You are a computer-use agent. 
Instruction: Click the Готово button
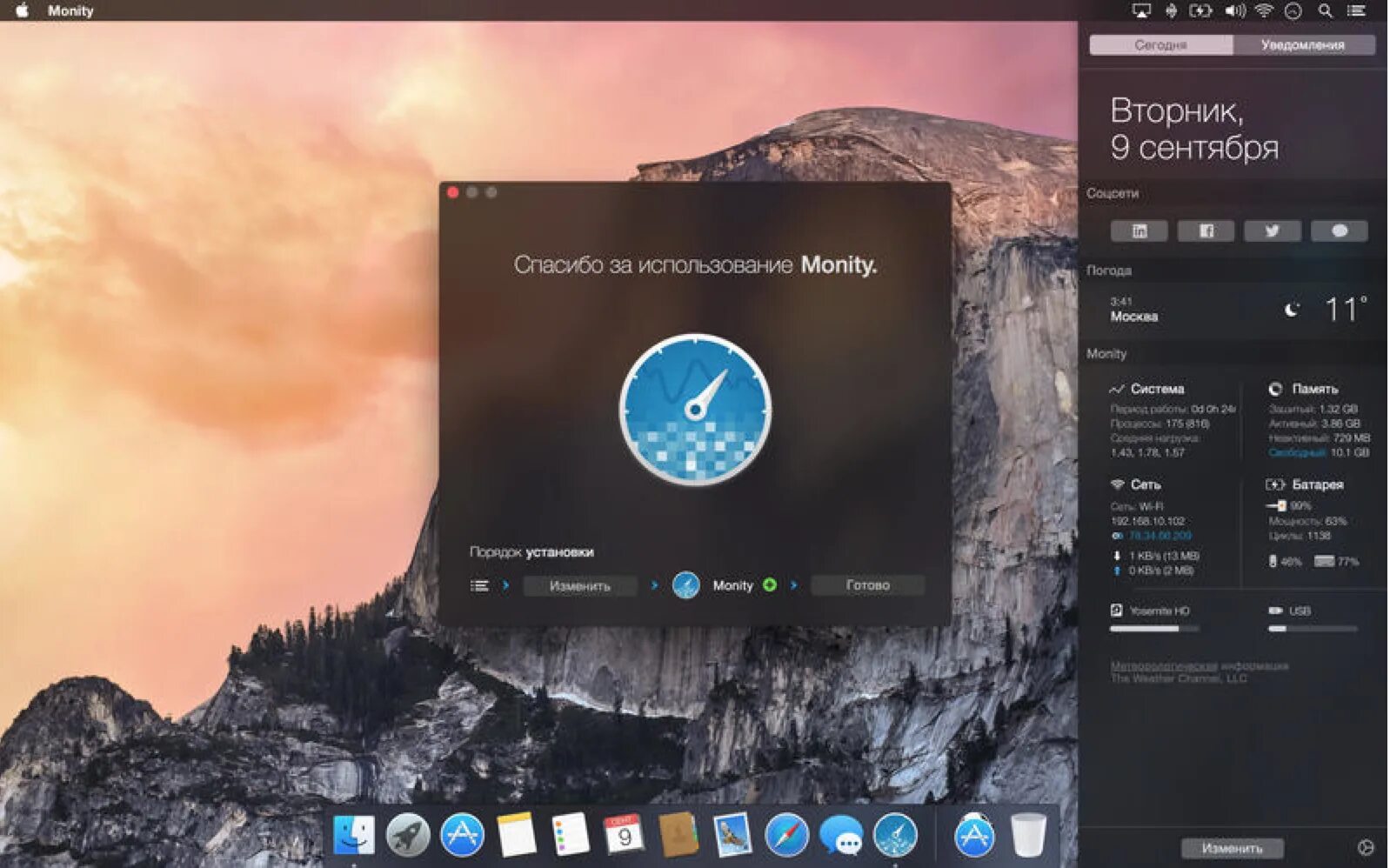pyautogui.click(x=867, y=585)
